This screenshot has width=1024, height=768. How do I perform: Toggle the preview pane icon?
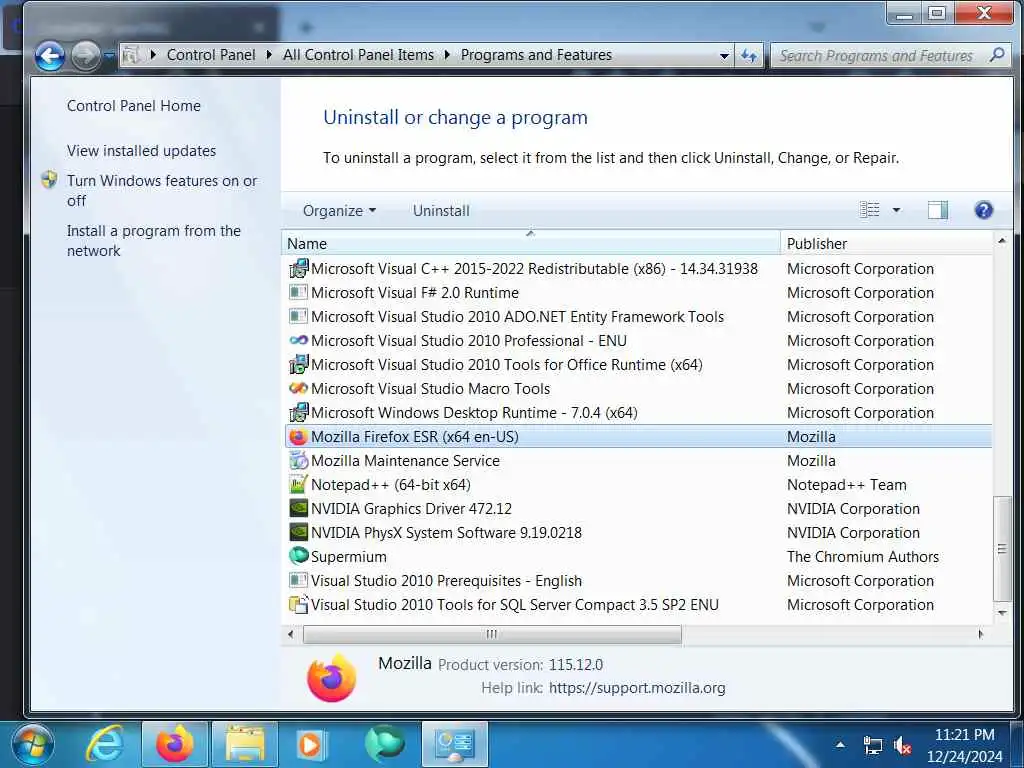click(x=938, y=210)
